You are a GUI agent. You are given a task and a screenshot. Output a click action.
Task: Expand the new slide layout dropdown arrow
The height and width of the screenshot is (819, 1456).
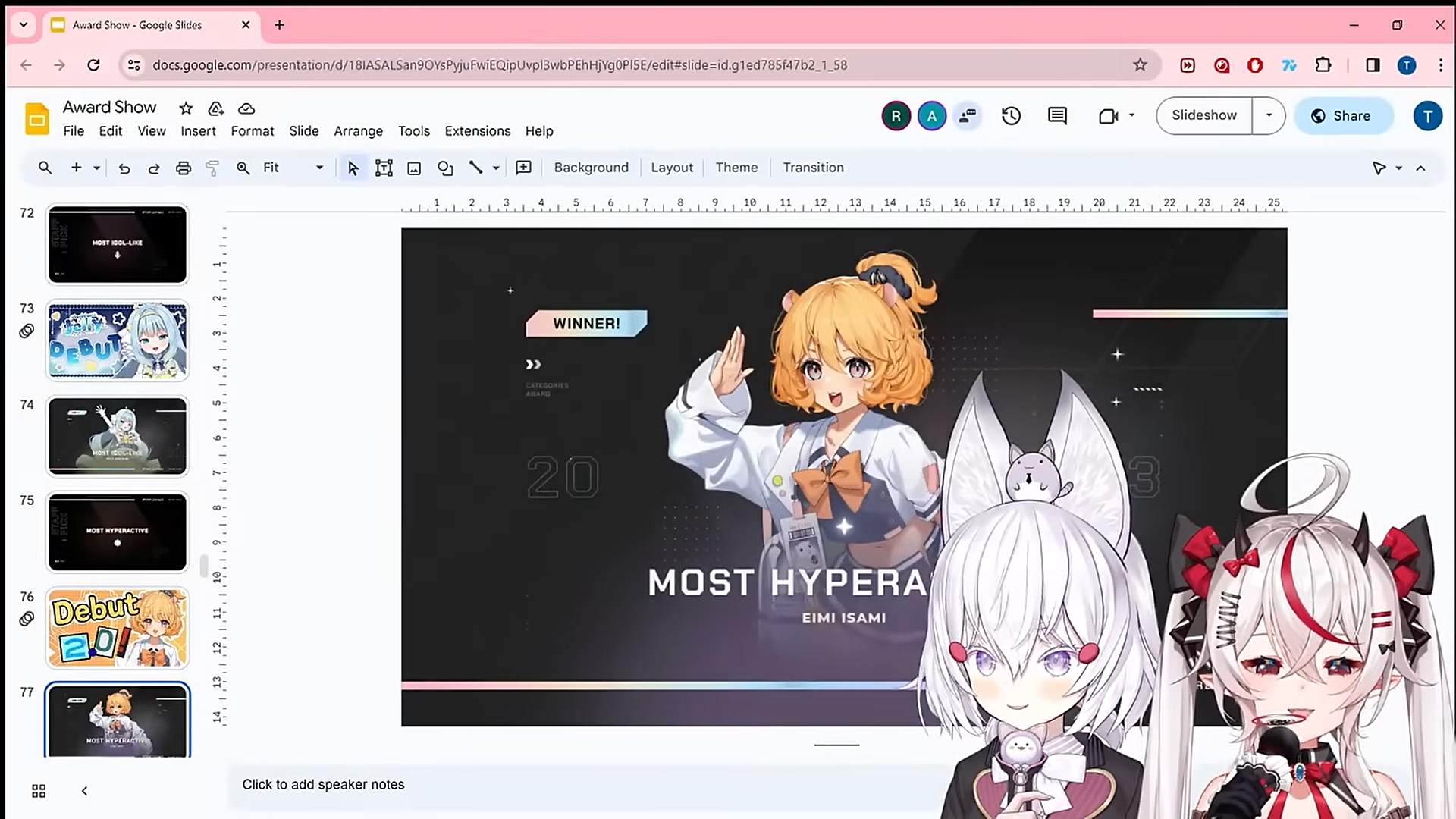pyautogui.click(x=96, y=168)
